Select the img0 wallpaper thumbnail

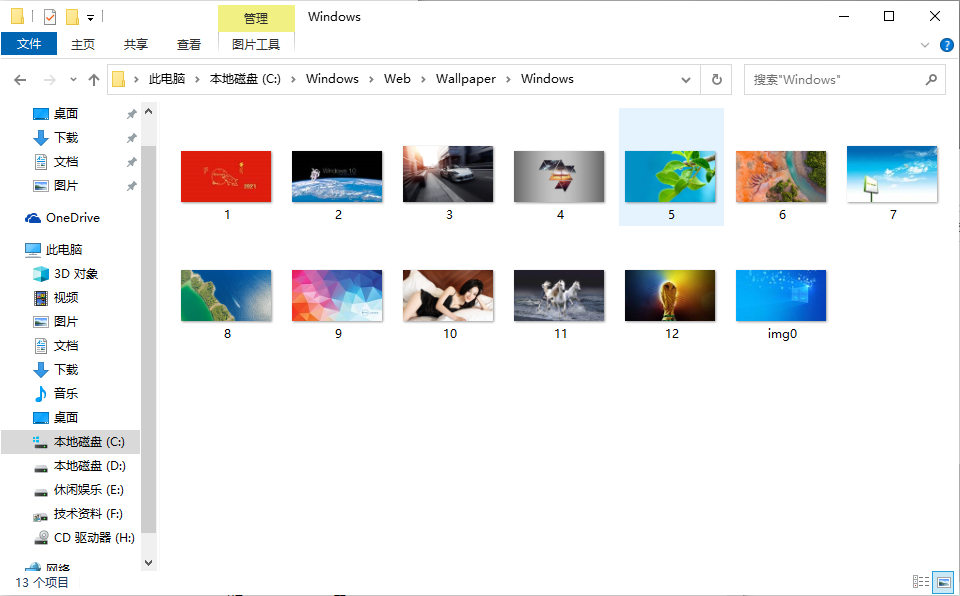pos(781,296)
